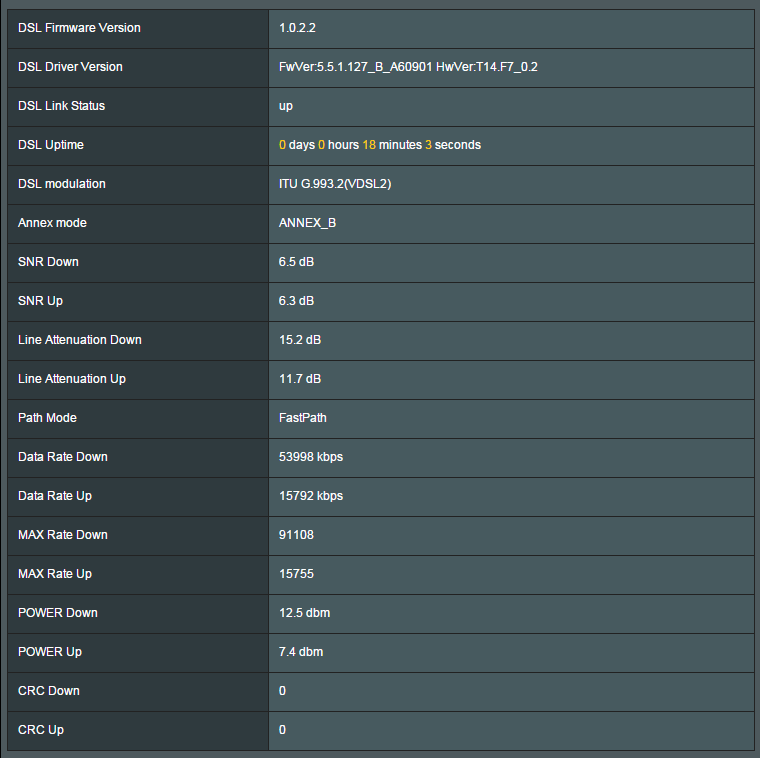This screenshot has width=760, height=758.
Task: Click the ANNEX_B annex mode value
Action: click(307, 223)
